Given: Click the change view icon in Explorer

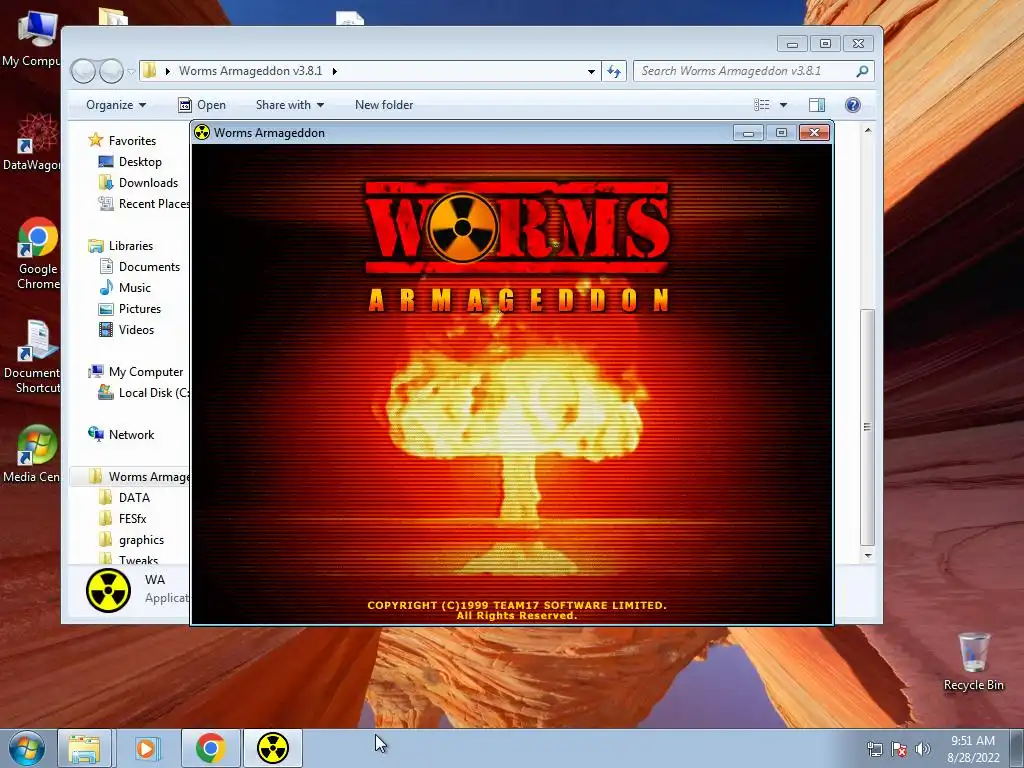Looking at the screenshot, I should click(761, 104).
